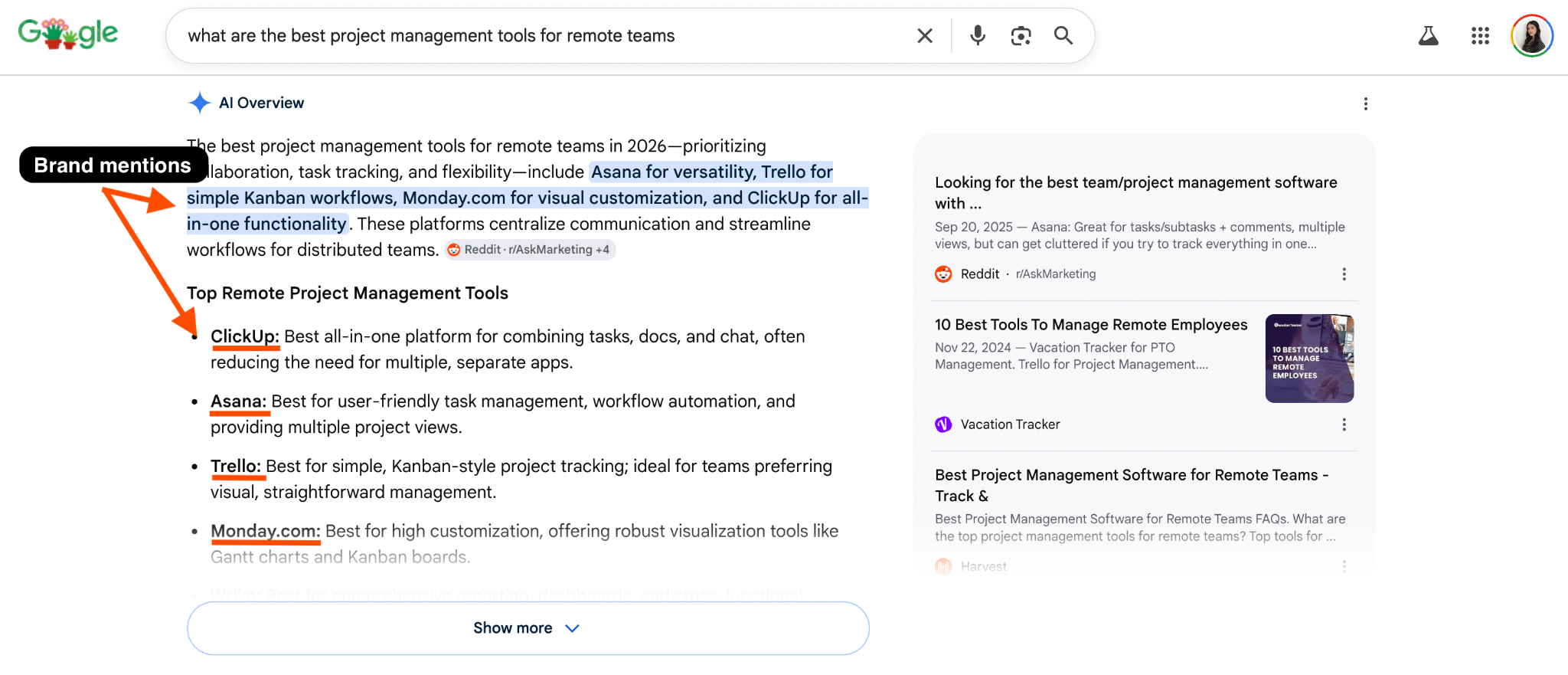The image size is (1568, 675).
Task: Open '10 Best Tools To Manage Remote Employees'
Action: tap(1091, 325)
